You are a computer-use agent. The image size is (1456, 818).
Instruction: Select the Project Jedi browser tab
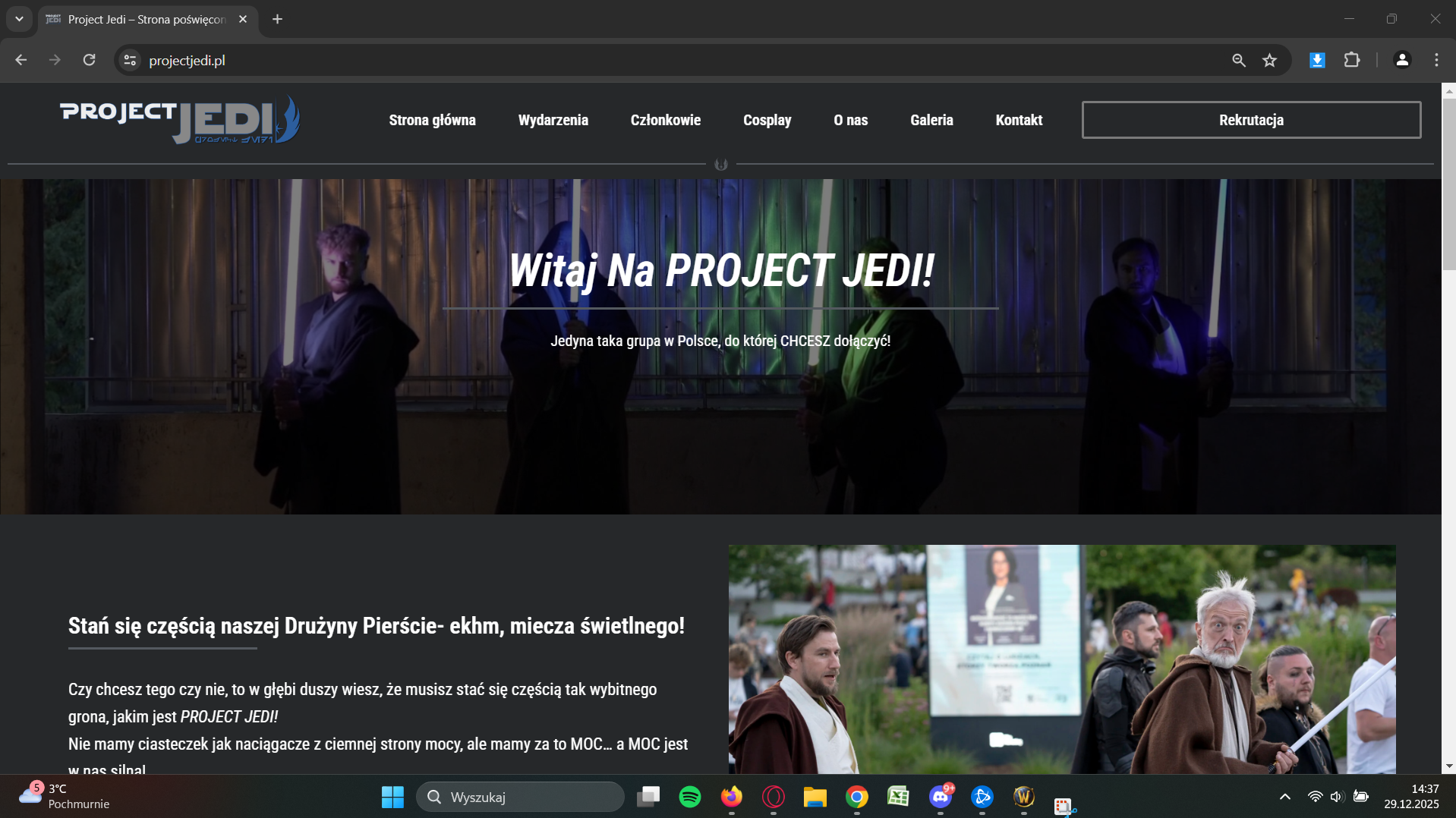(x=148, y=19)
